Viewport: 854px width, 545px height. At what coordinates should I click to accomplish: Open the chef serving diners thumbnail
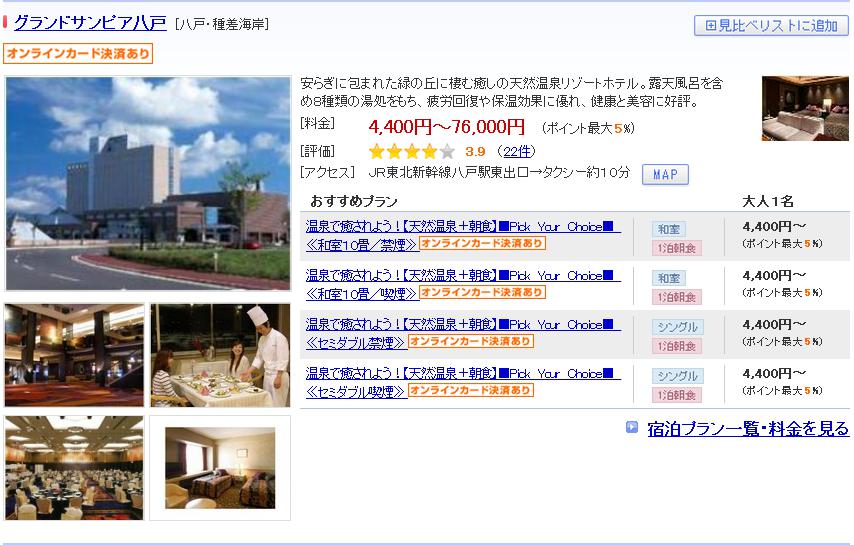point(220,356)
